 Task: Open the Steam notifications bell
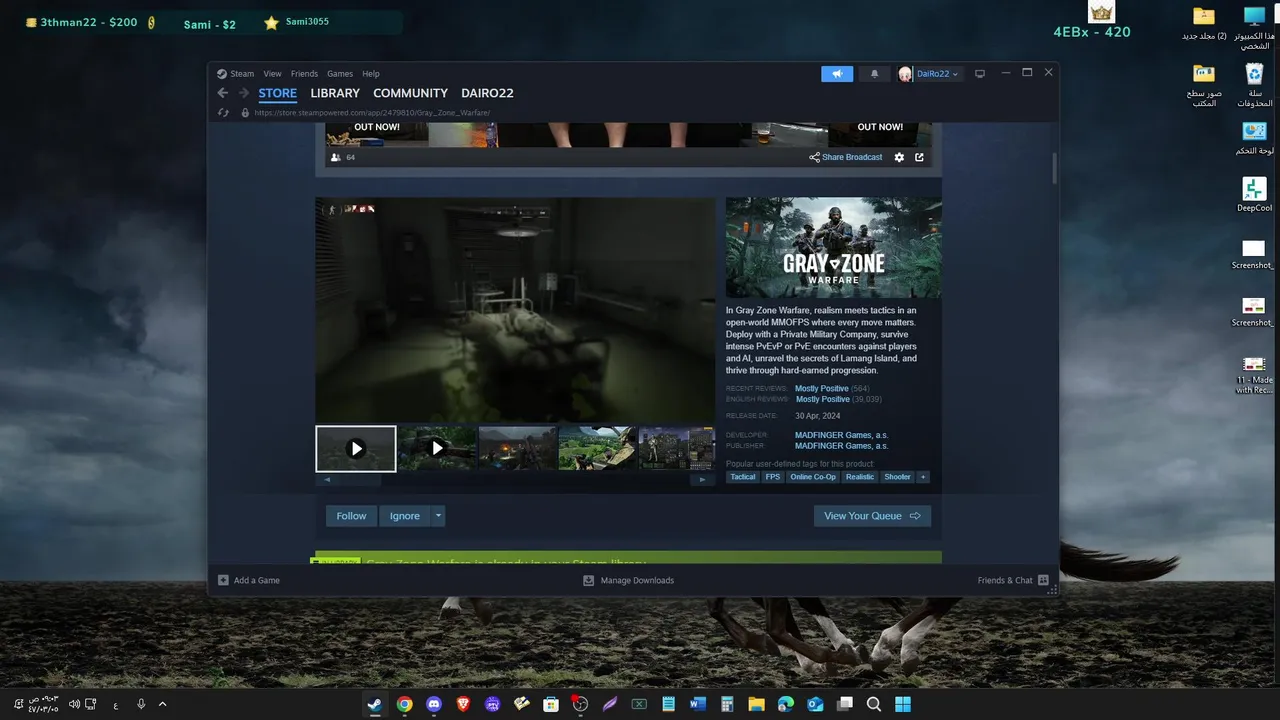[x=875, y=74]
